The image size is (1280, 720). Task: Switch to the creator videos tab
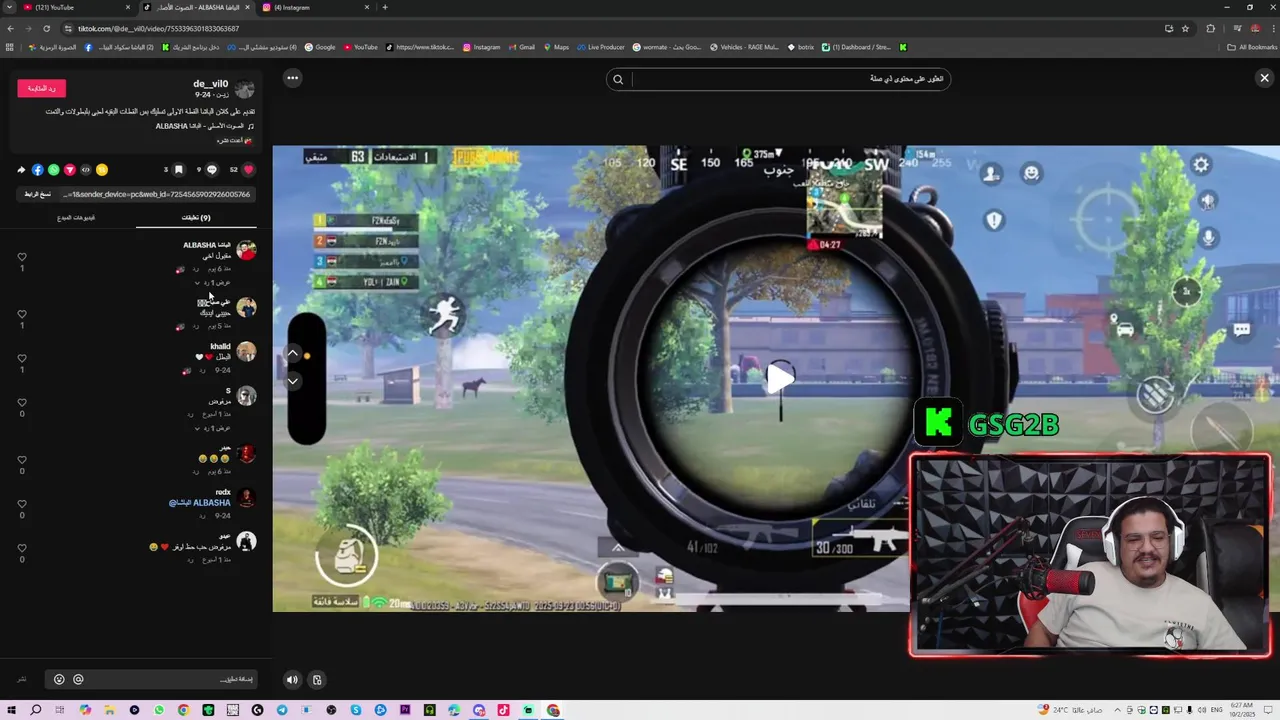pos(76,218)
